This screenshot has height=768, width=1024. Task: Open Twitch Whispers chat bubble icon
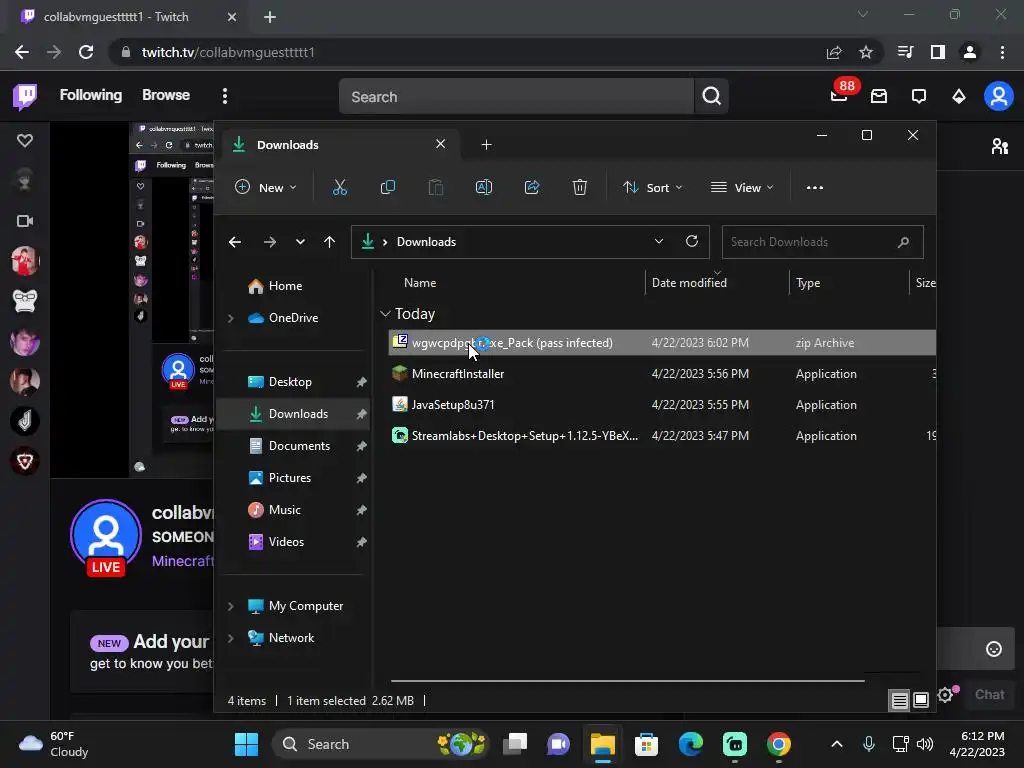tap(919, 97)
